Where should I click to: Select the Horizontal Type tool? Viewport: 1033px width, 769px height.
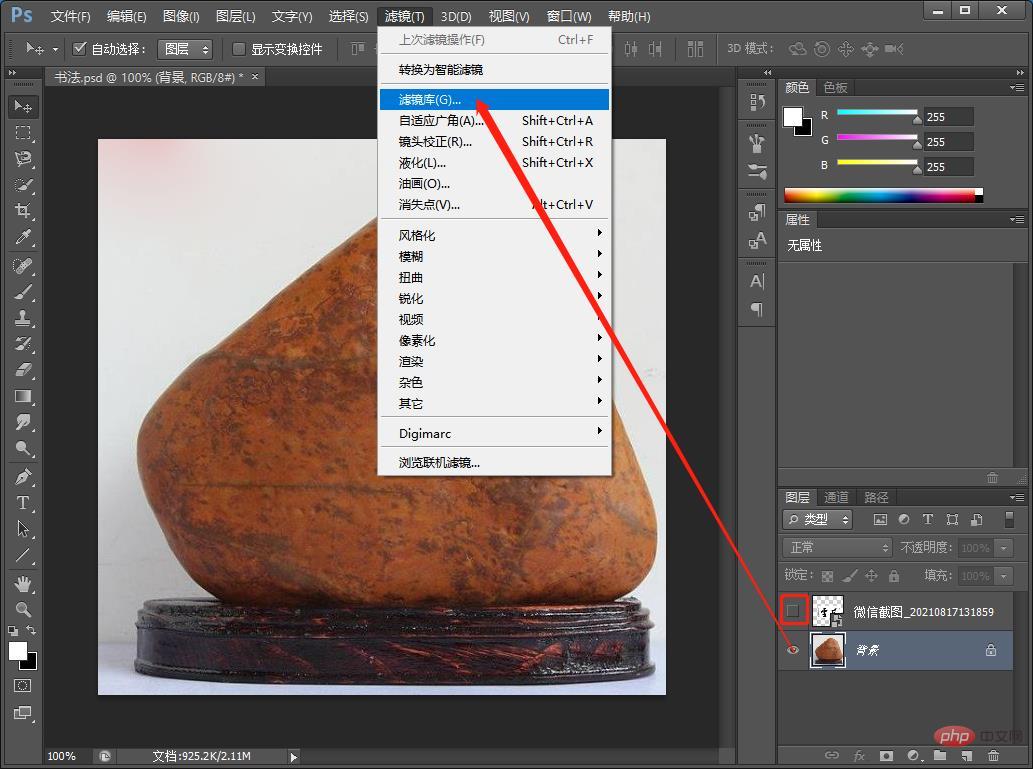pyautogui.click(x=23, y=503)
